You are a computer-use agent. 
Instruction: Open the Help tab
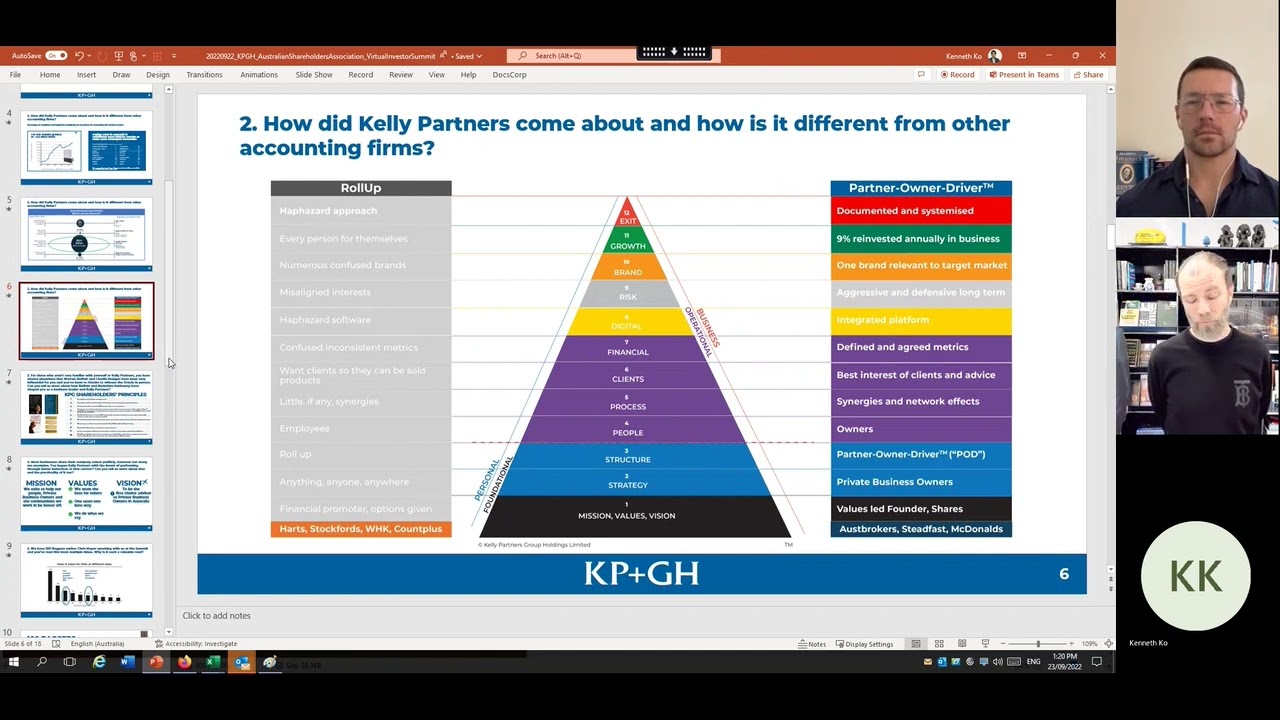point(468,75)
